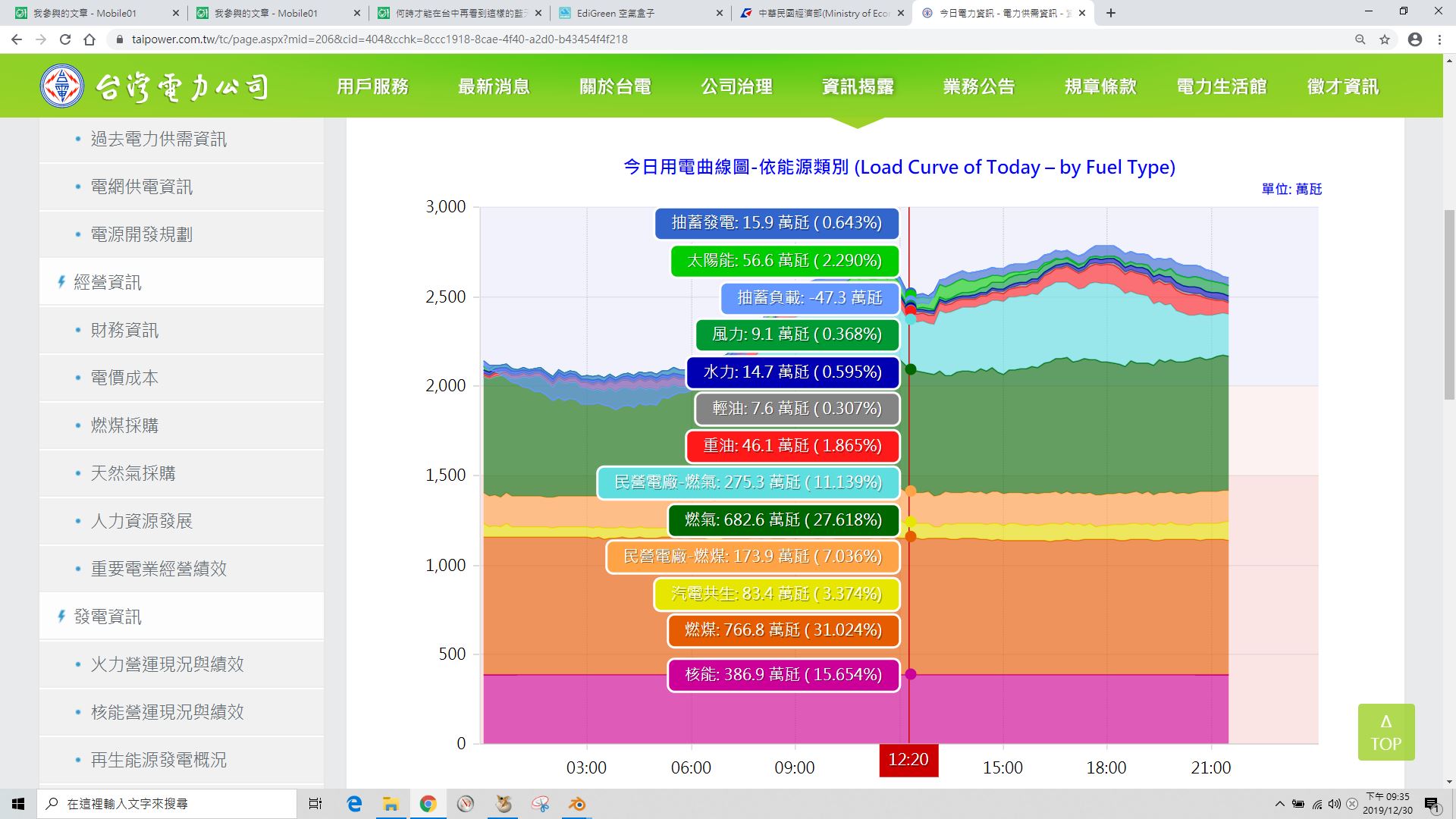
Task: Open the 規章條款 menu
Action: click(1100, 86)
